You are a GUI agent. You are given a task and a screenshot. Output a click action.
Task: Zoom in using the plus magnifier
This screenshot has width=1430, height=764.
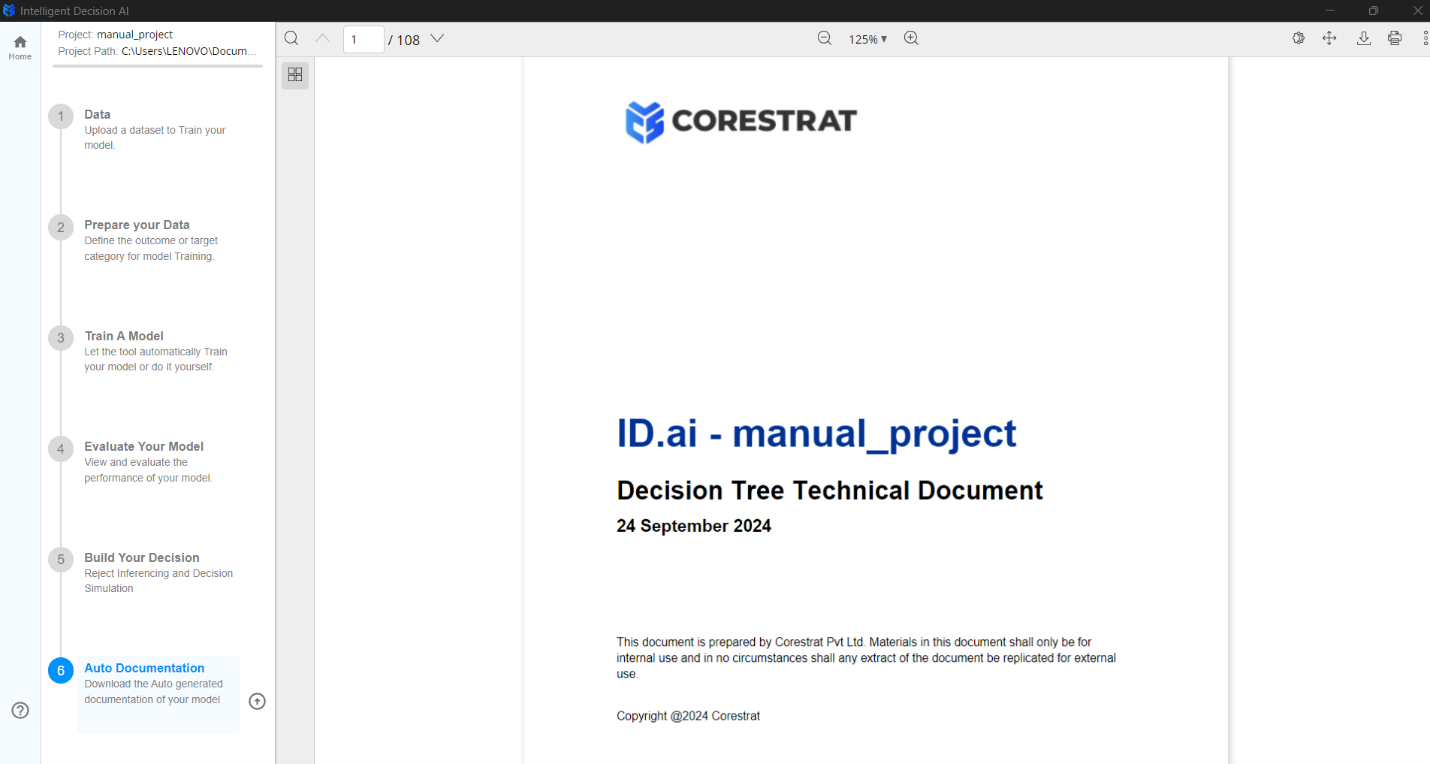(911, 38)
